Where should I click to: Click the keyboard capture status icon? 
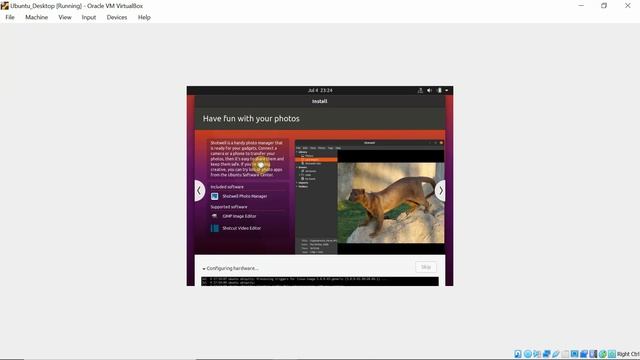pos(612,354)
